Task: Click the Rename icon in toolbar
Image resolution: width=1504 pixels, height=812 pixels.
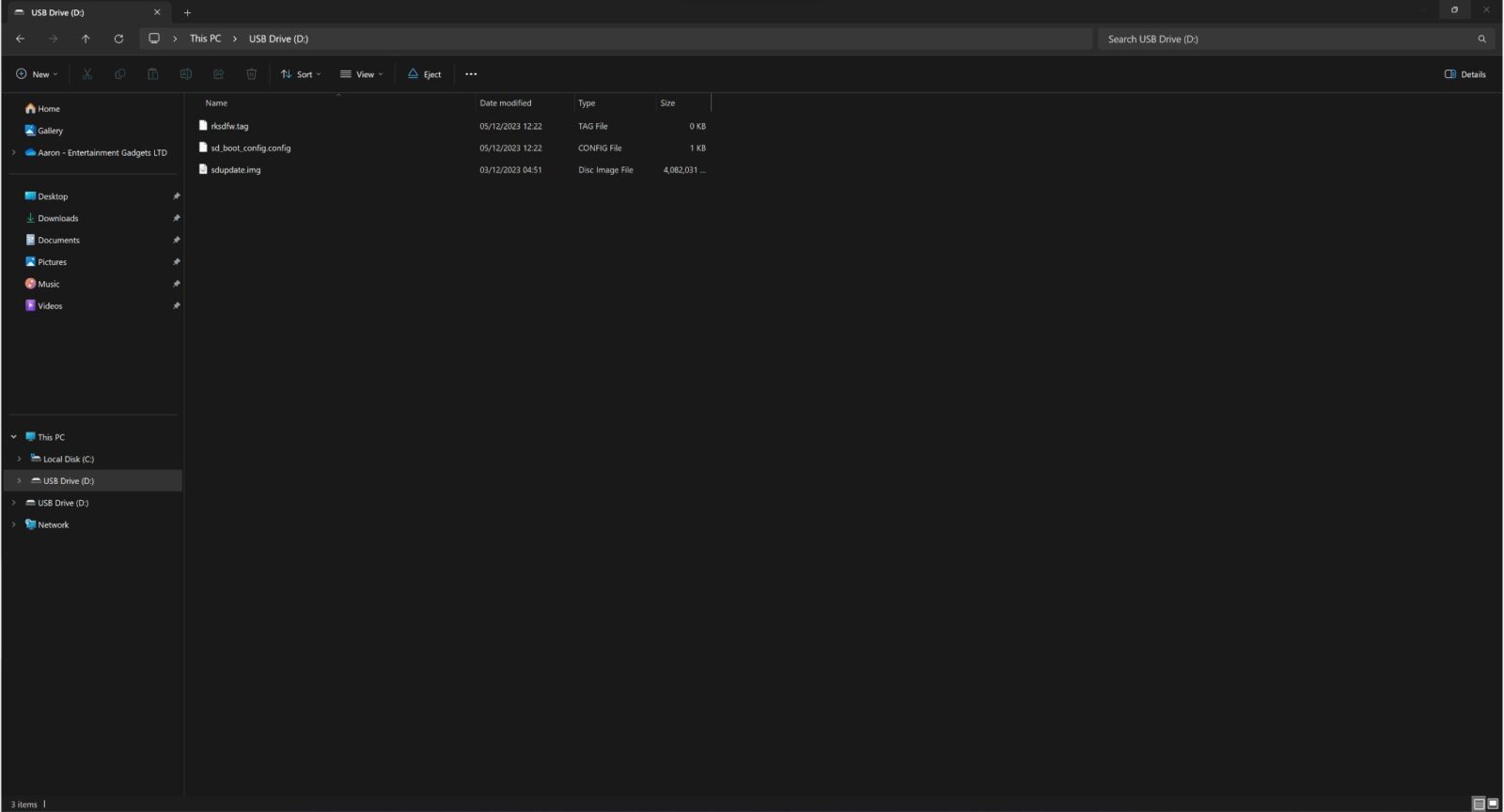Action: point(186,74)
